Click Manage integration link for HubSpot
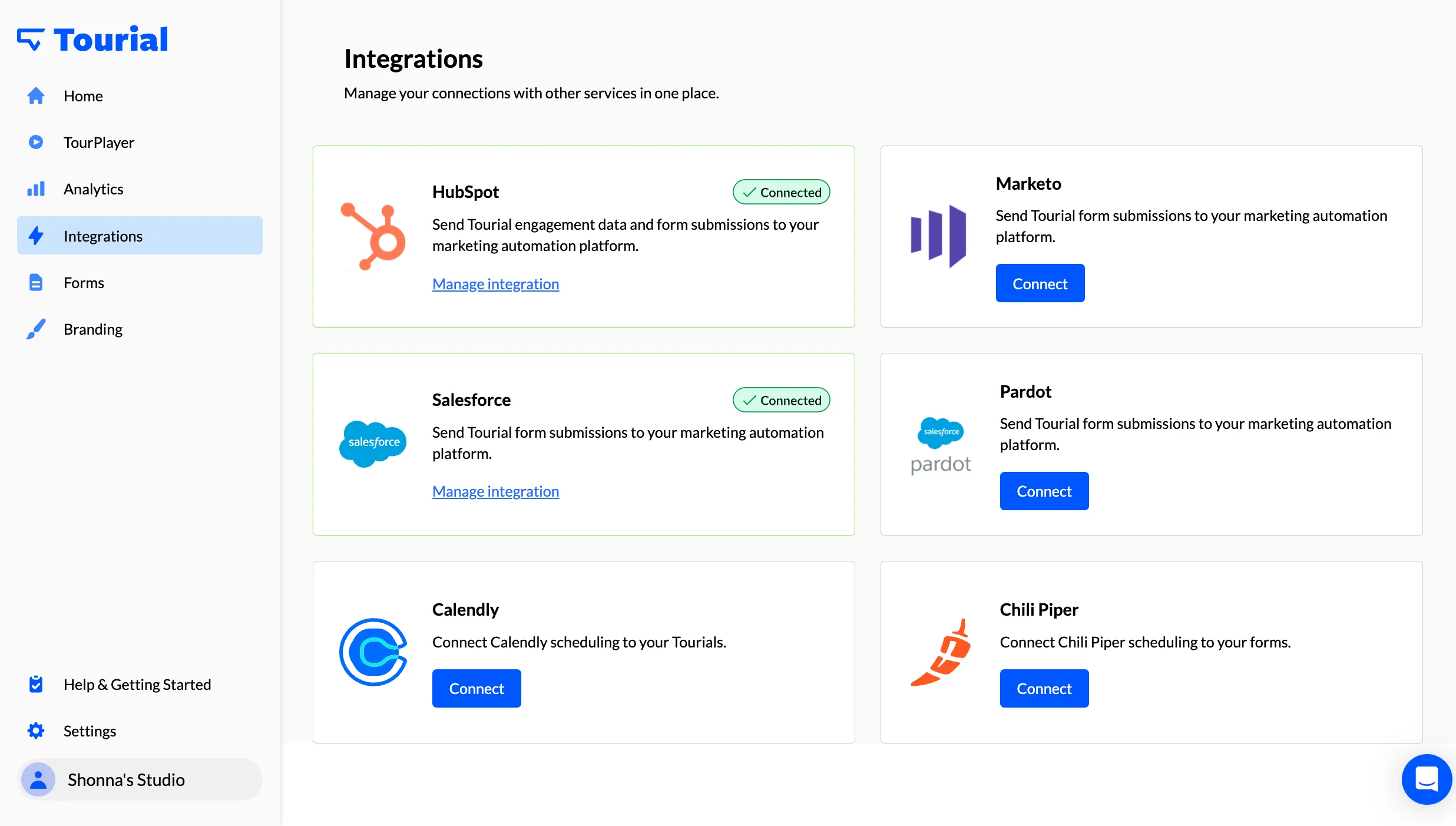This screenshot has height=826, width=1456. 495,284
